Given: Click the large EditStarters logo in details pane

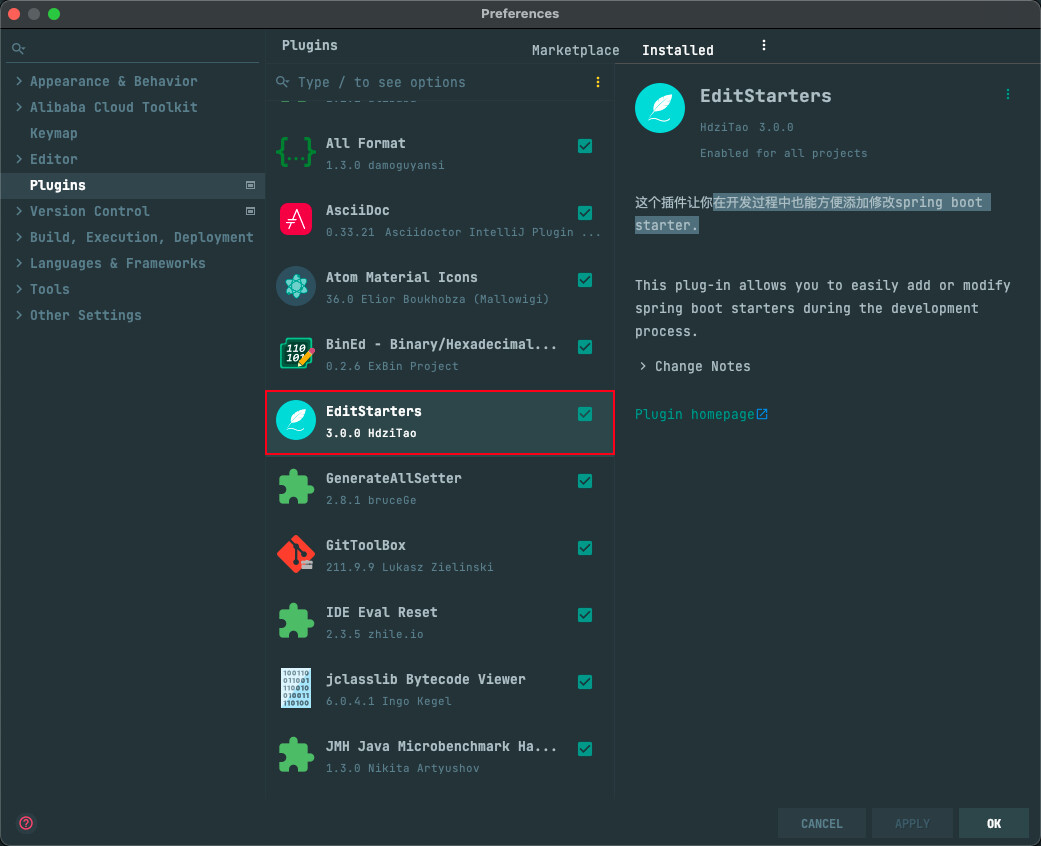Looking at the screenshot, I should coord(659,108).
